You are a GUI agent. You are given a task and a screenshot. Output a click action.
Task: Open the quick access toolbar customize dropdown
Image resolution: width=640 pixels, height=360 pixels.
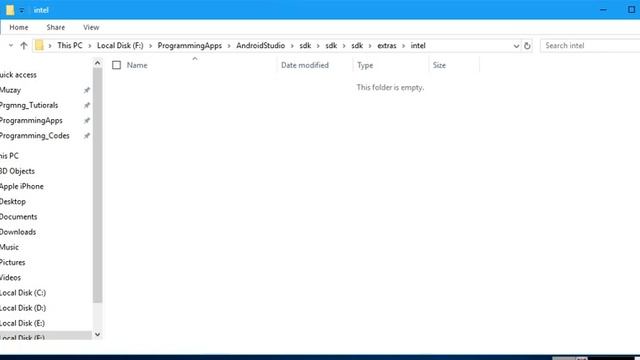[22, 10]
